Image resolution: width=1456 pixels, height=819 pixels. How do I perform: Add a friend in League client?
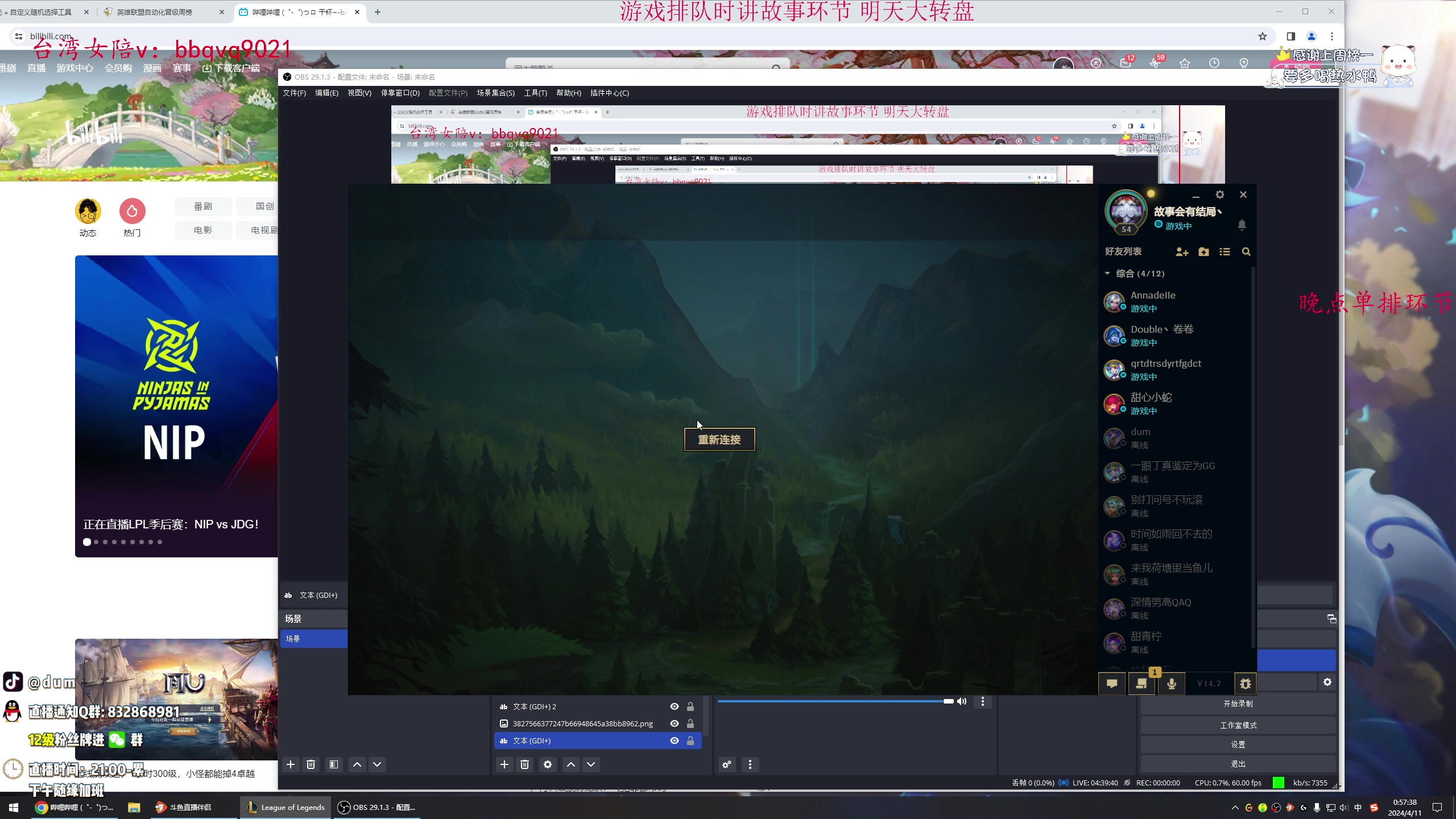click(1182, 251)
